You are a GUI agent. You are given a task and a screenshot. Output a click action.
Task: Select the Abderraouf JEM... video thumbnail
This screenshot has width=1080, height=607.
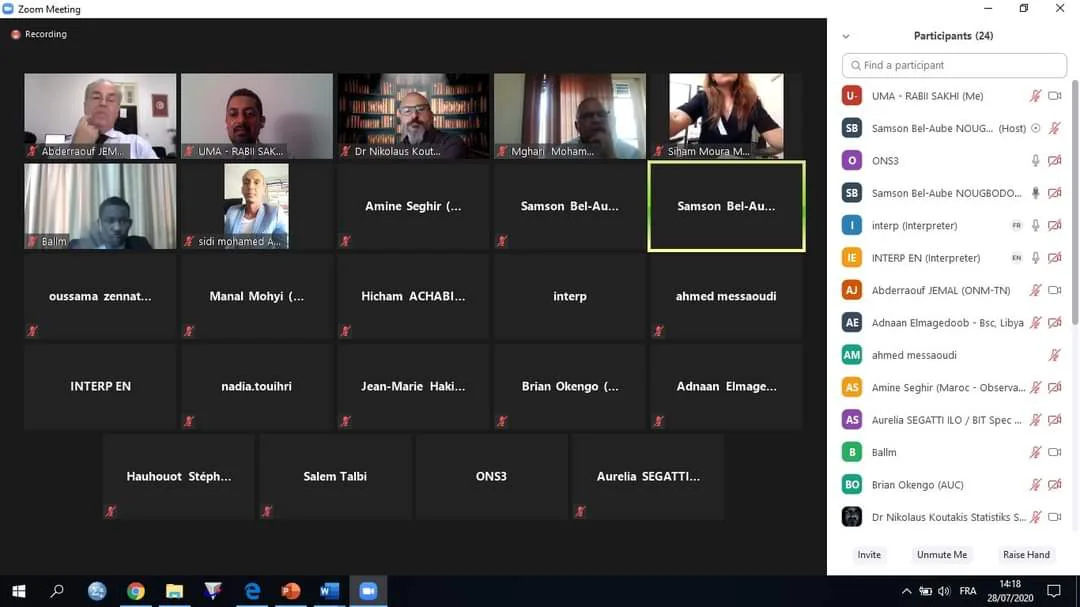tap(100, 116)
